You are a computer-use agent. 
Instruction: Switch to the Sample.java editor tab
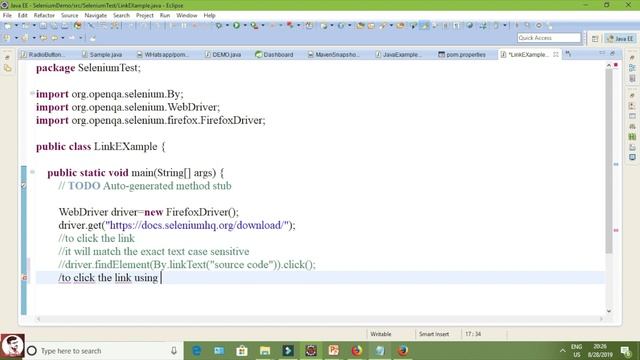click(102, 54)
